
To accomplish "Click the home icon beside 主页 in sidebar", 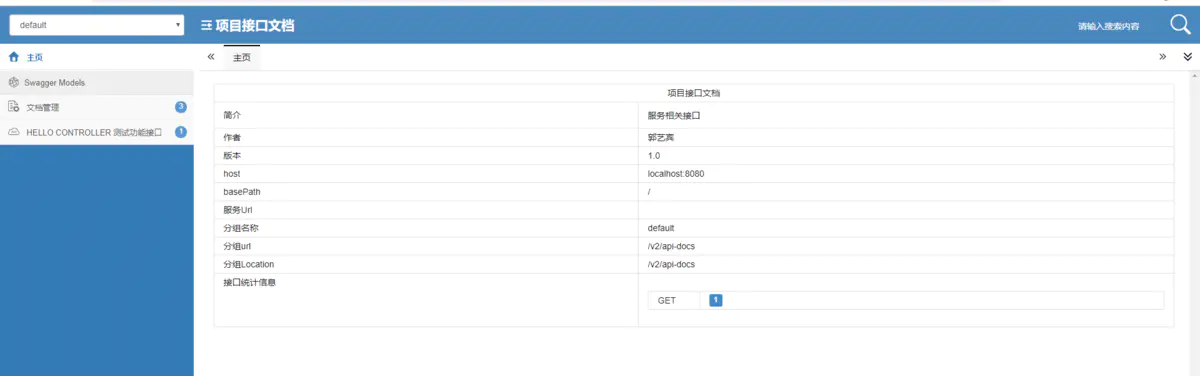I will tap(14, 58).
